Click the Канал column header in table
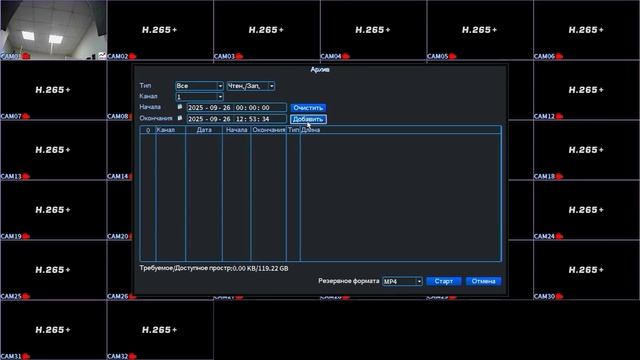 click(x=171, y=130)
